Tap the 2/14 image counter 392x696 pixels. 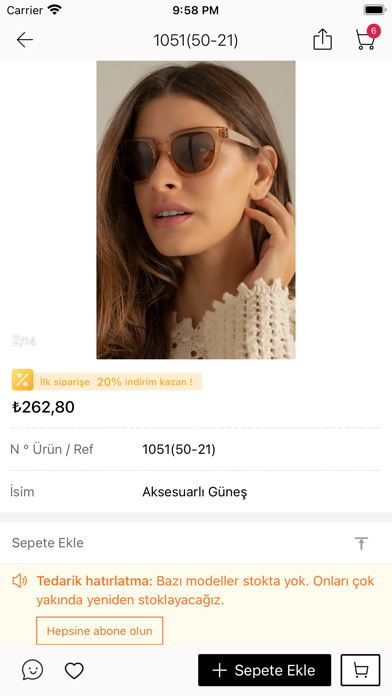24,341
